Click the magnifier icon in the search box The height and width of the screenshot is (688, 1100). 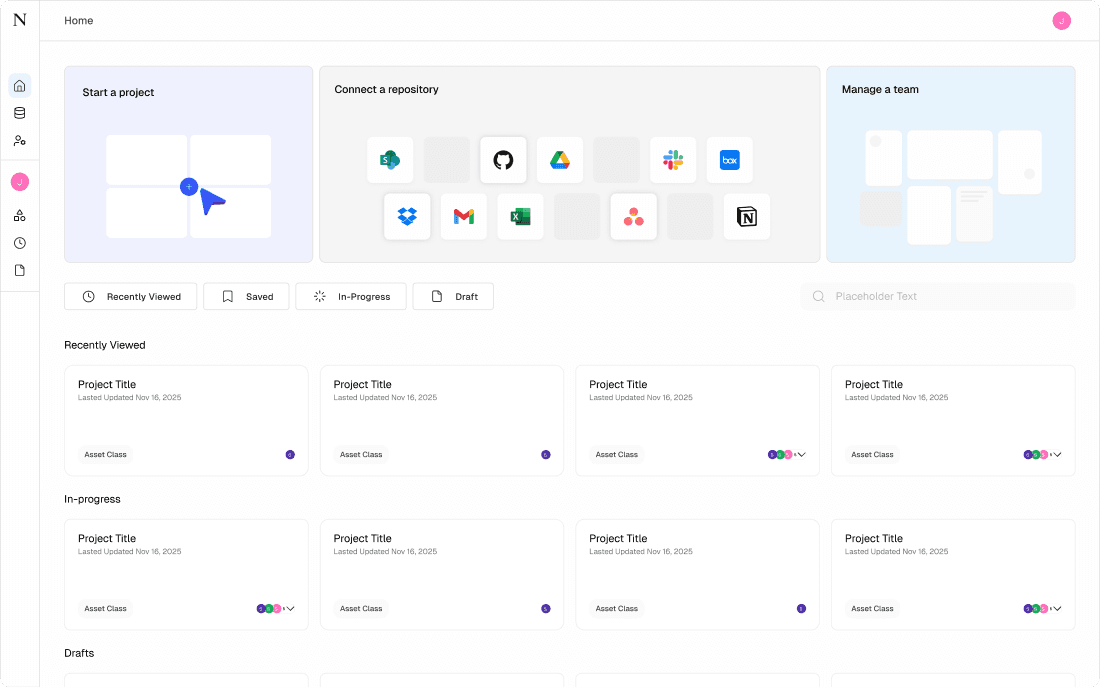pos(818,296)
